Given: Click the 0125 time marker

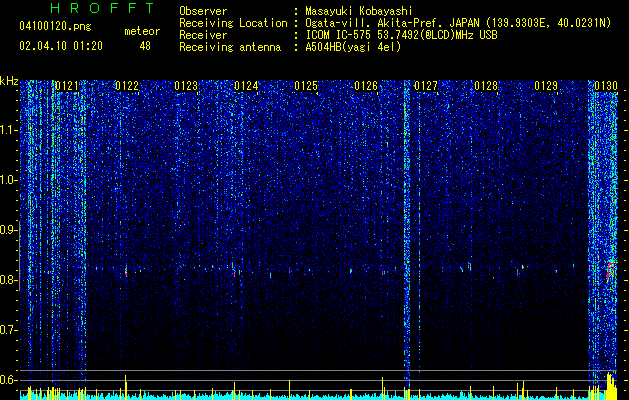Looking at the screenshot, I should click(306, 86).
